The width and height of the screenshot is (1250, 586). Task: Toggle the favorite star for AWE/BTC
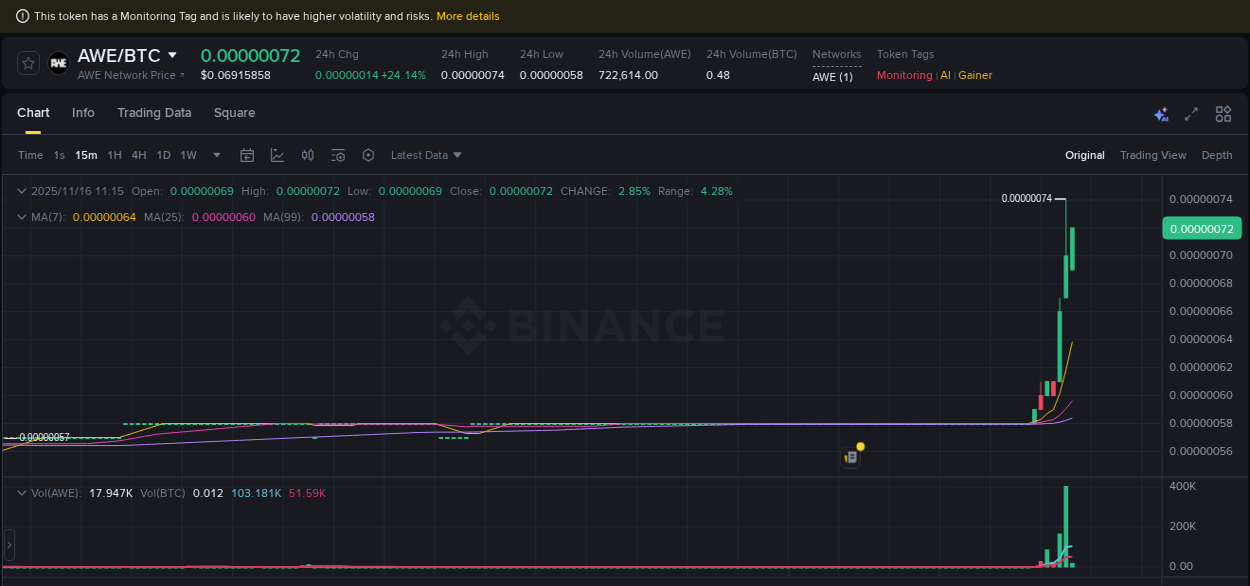click(27, 62)
